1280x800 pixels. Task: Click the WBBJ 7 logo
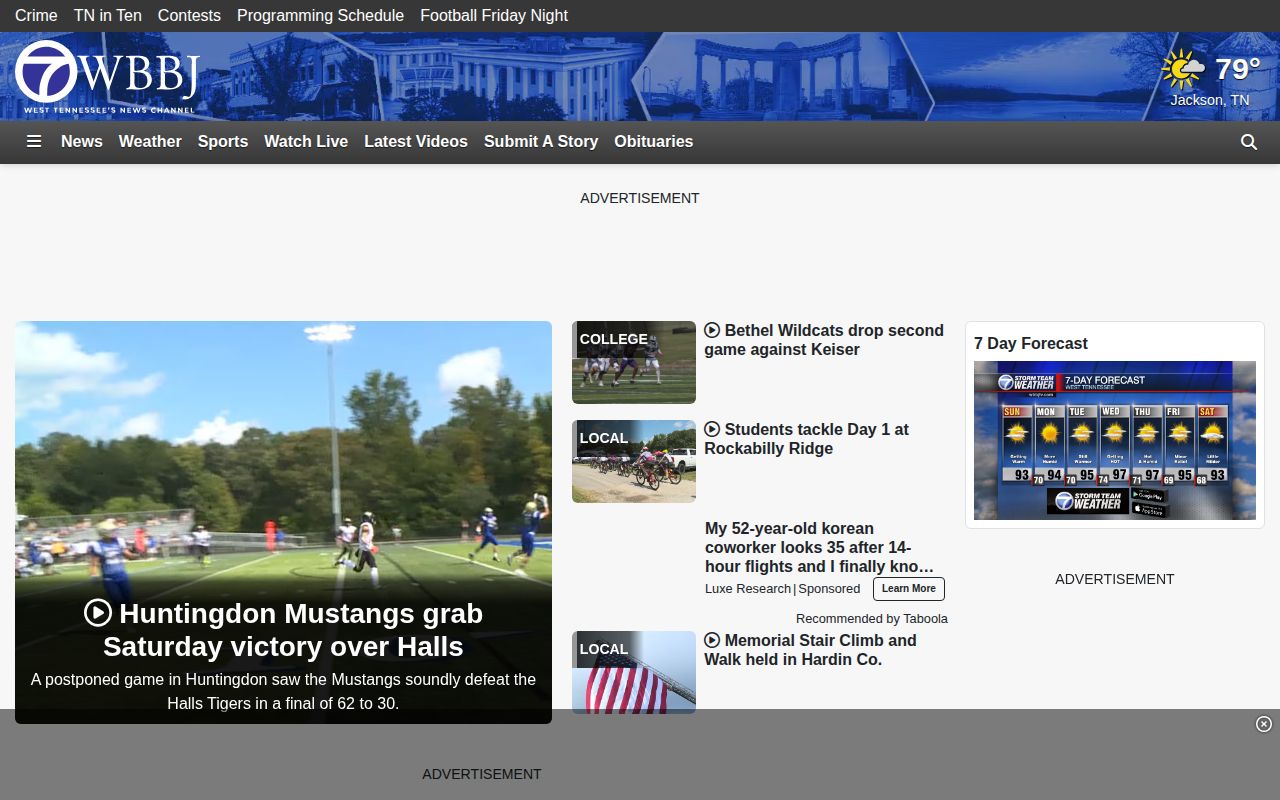(107, 77)
